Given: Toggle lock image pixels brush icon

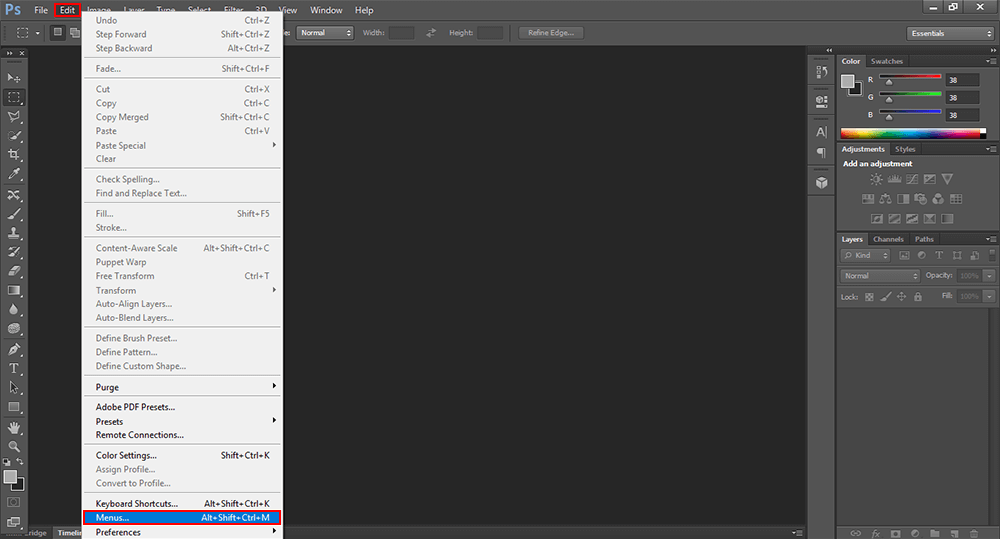Looking at the screenshot, I should tap(885, 297).
